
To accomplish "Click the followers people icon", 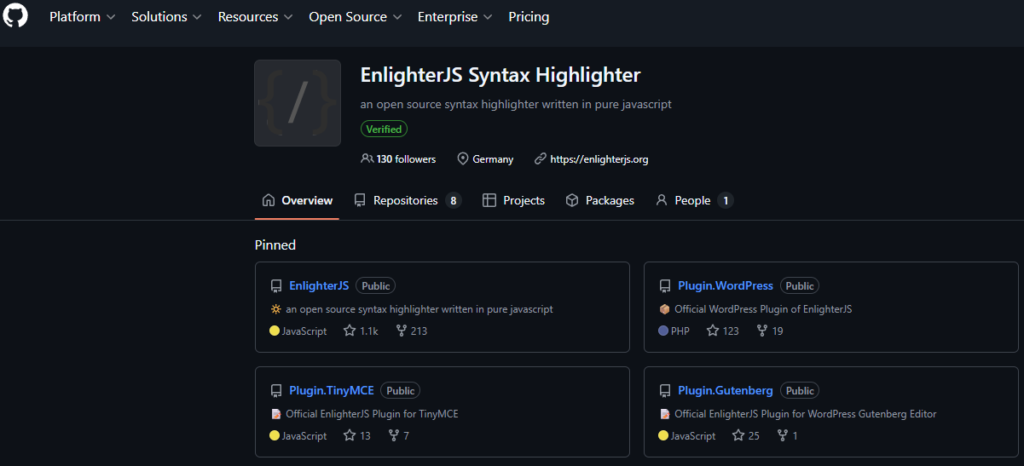I will click(366, 159).
